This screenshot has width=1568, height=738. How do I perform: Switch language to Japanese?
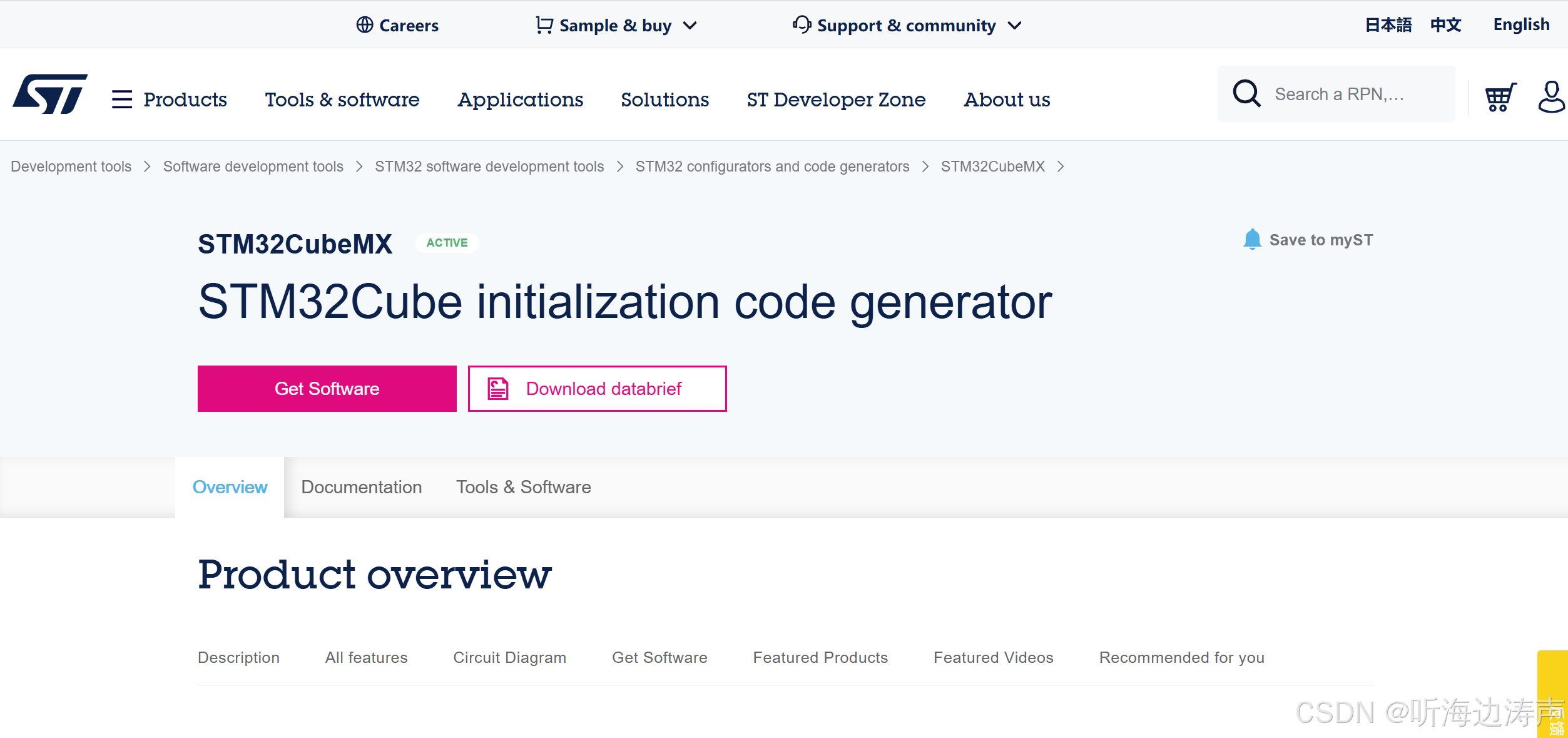click(x=1388, y=24)
